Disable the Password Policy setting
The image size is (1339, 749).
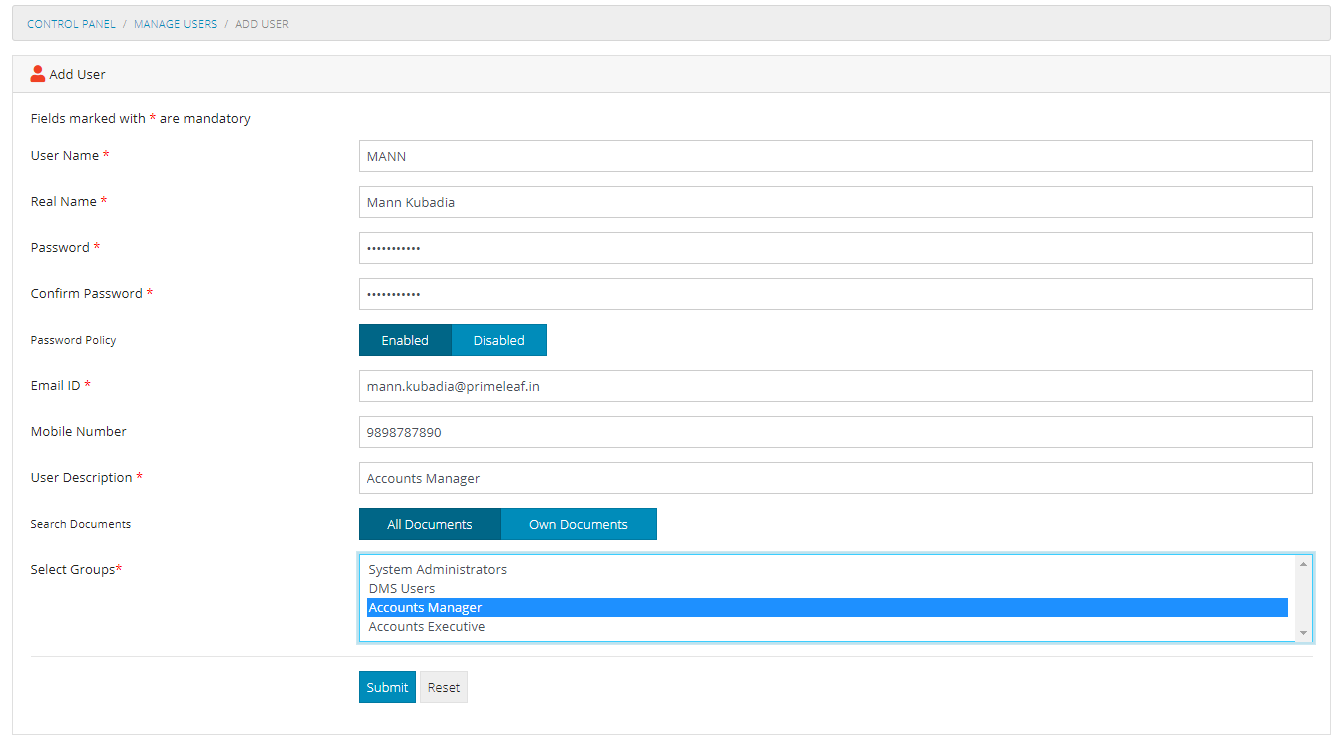(x=499, y=340)
